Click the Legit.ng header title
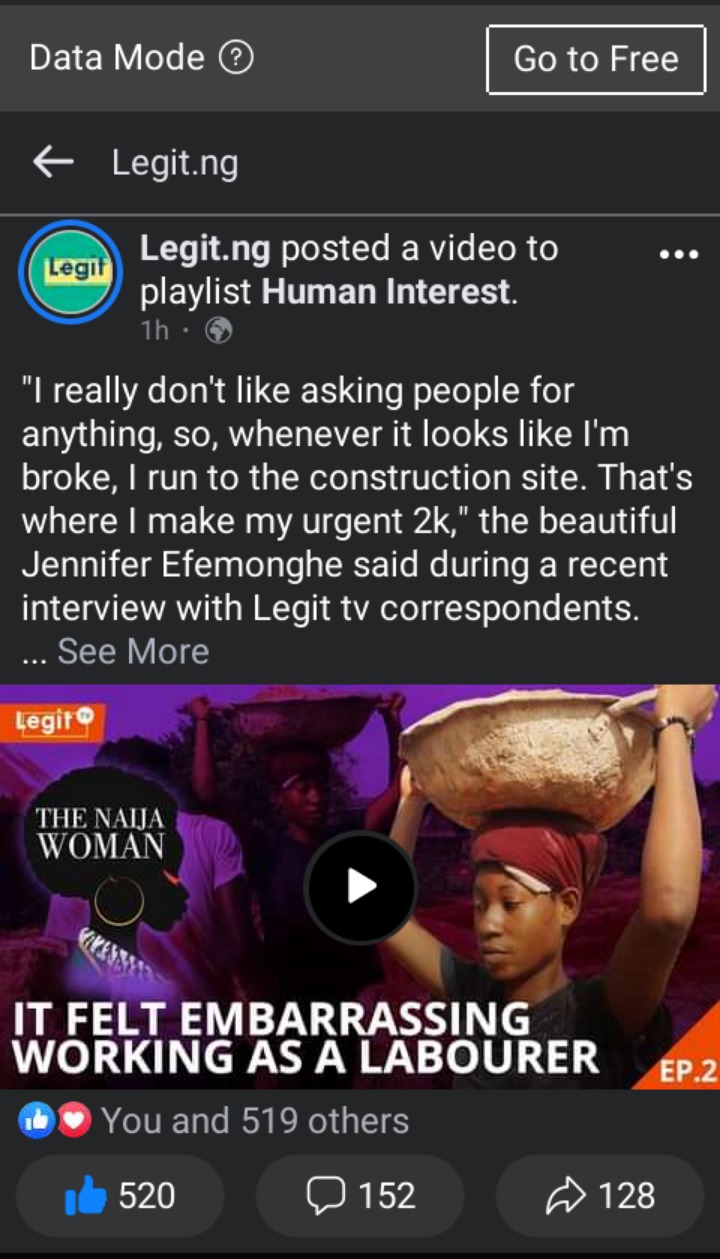 tap(175, 163)
